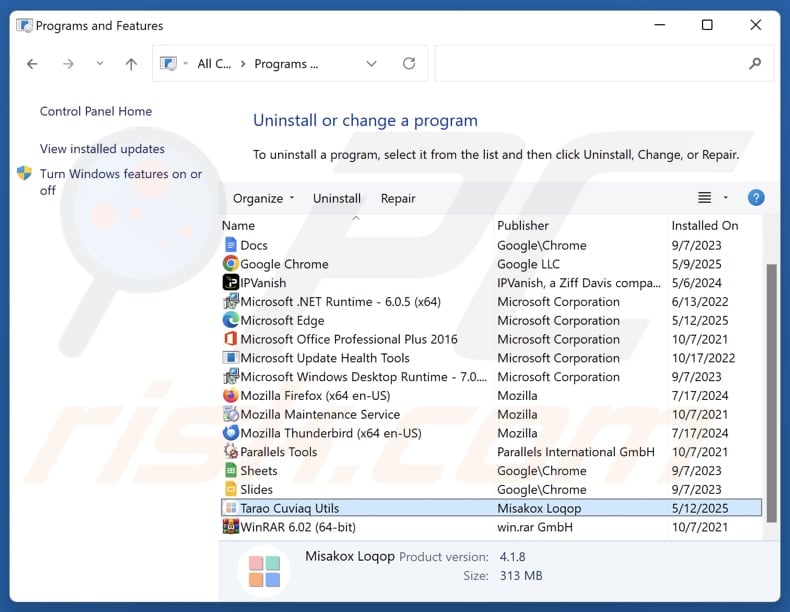The width and height of the screenshot is (790, 612).
Task: Open Control Panel Home link
Action: [x=96, y=111]
